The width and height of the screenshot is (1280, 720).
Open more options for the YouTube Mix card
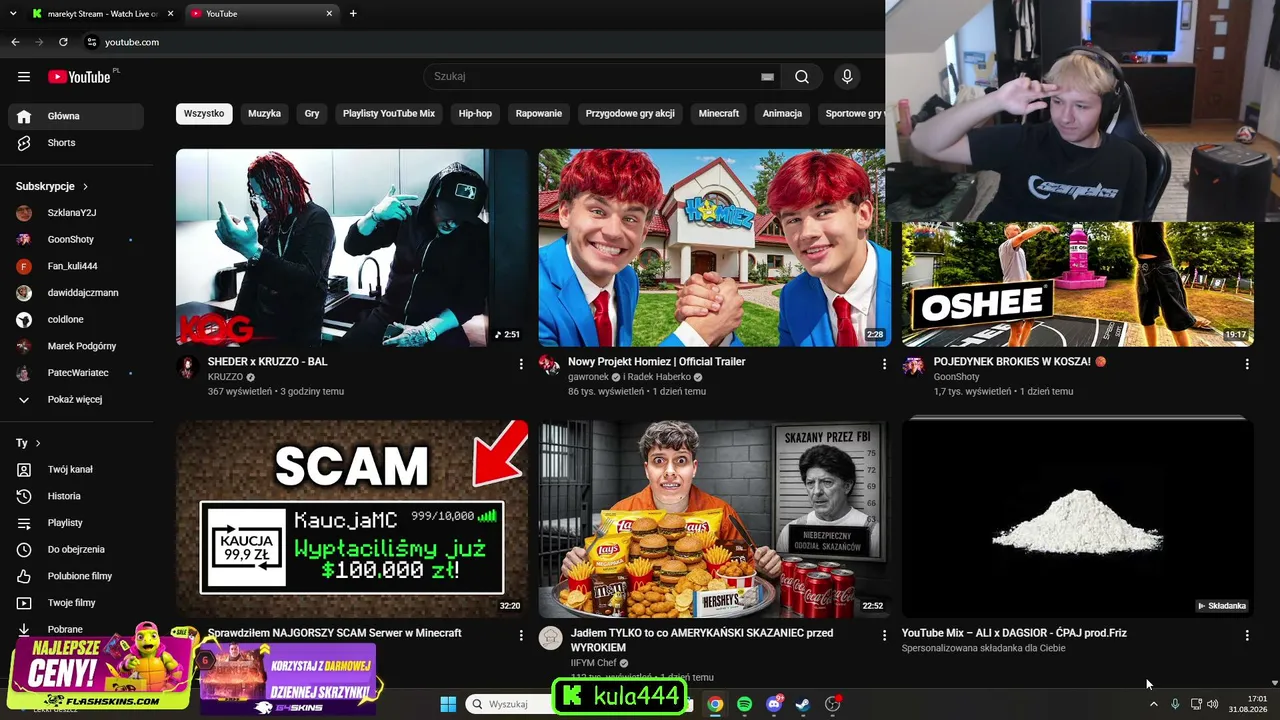[1247, 635]
